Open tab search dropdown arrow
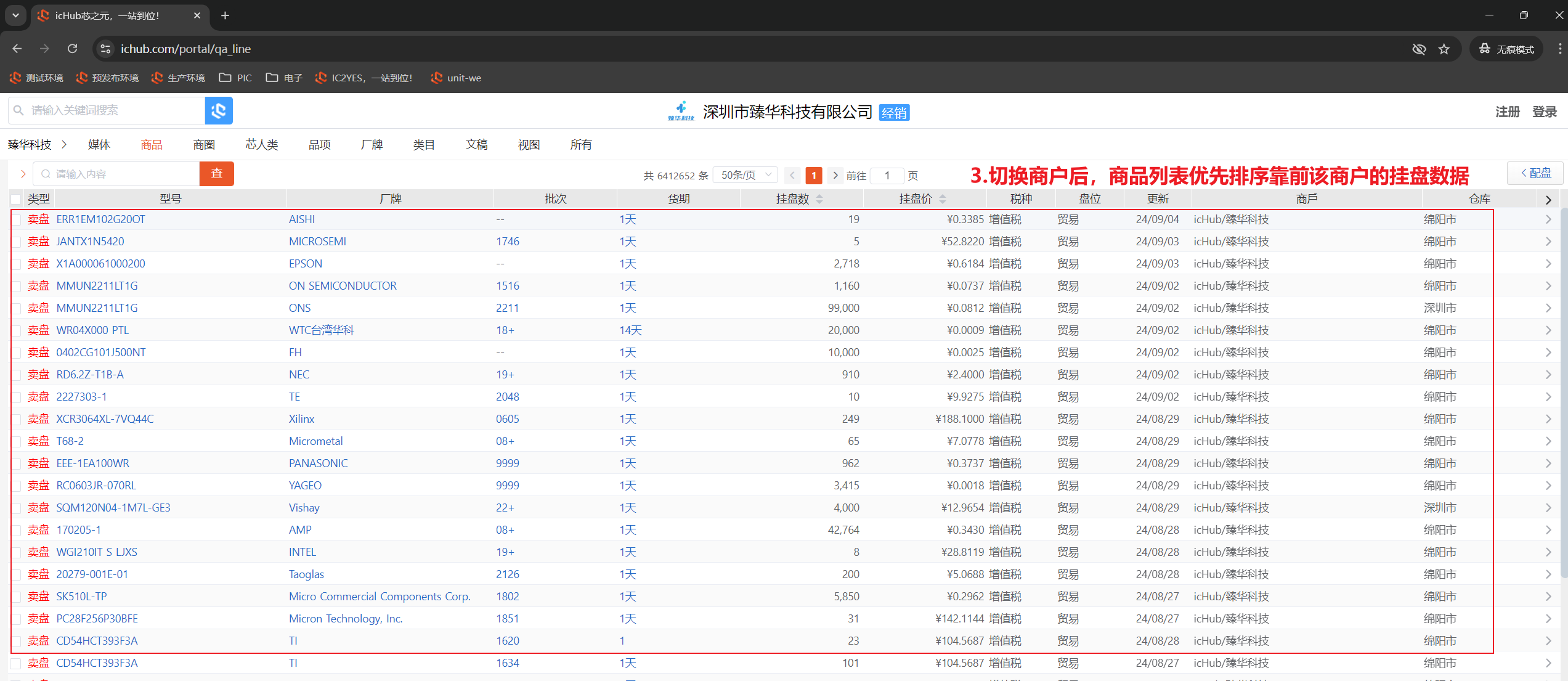 click(15, 15)
